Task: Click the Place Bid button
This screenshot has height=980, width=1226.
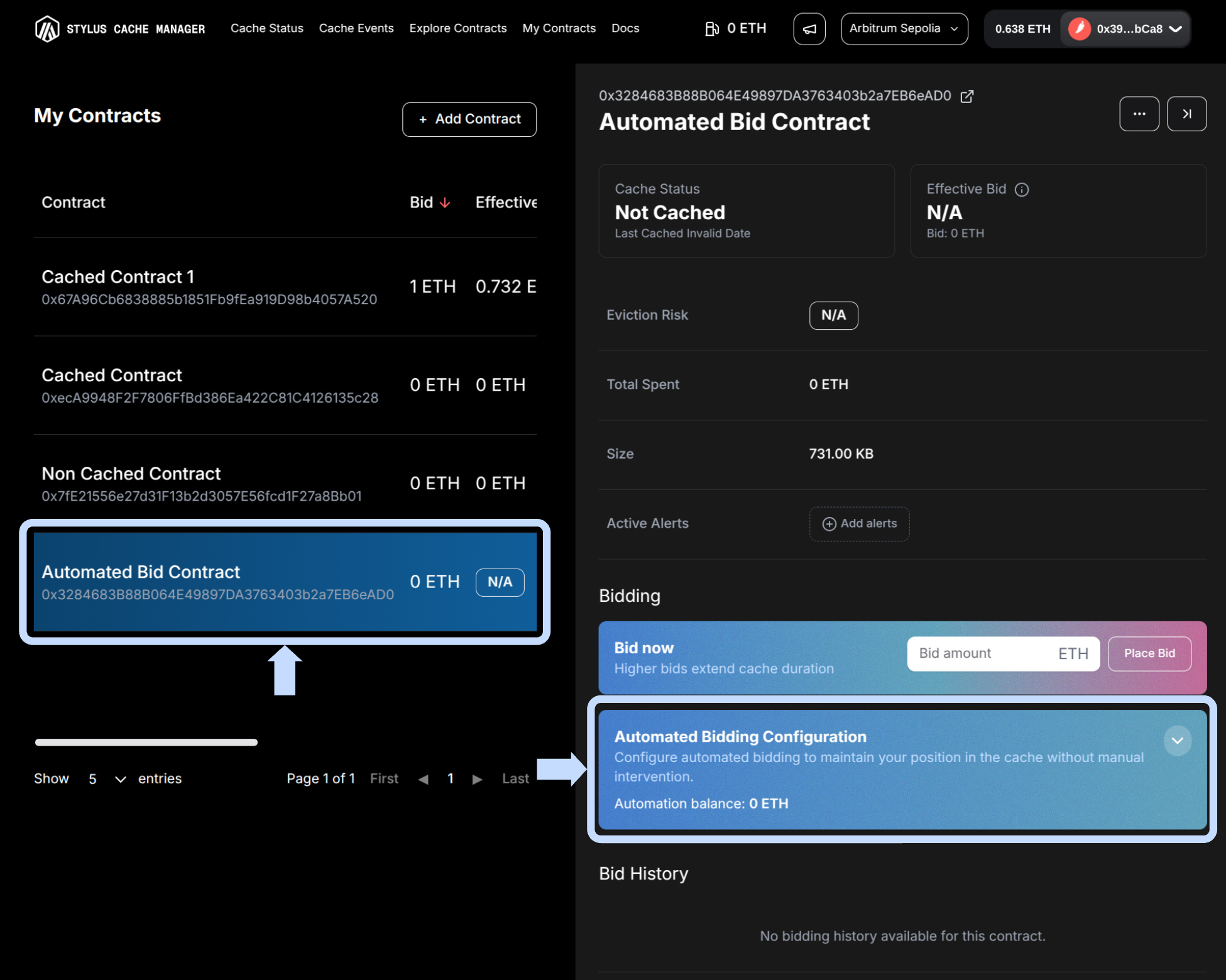Action: click(1149, 654)
